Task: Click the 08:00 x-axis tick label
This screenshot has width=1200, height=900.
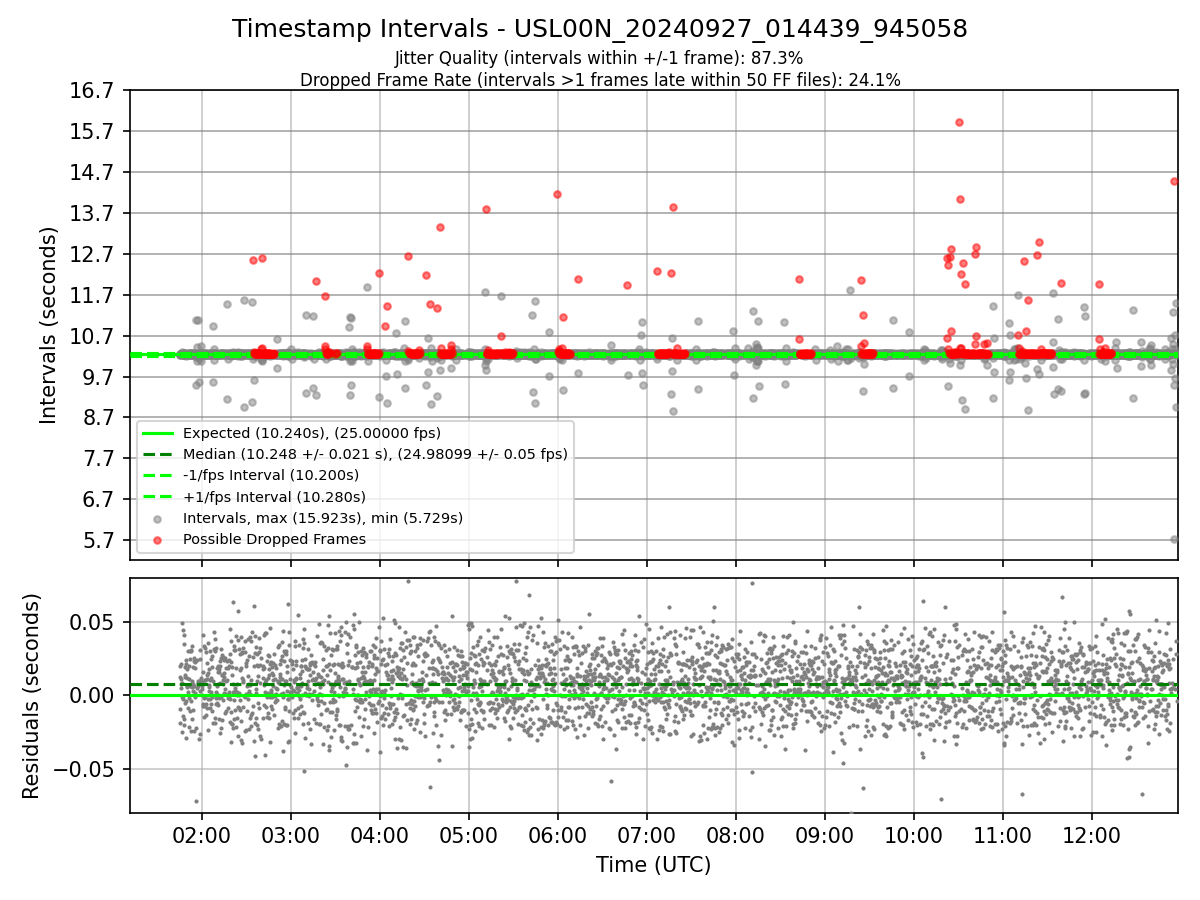Action: point(736,834)
